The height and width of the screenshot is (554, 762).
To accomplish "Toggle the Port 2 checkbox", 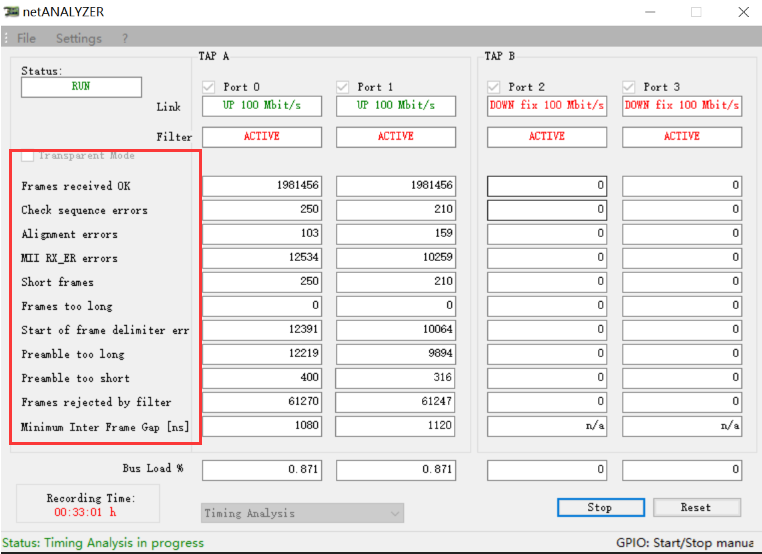I will tap(494, 87).
